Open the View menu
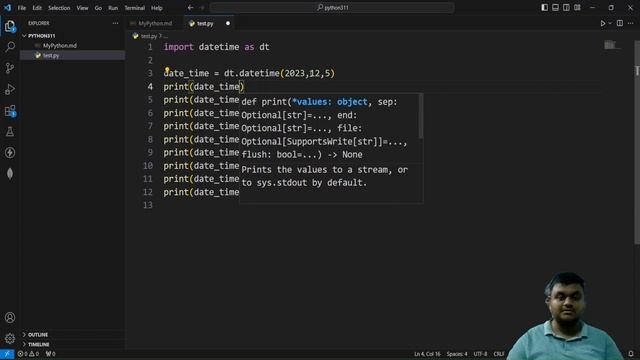Viewport: 640px width, 360px height. (x=82, y=8)
